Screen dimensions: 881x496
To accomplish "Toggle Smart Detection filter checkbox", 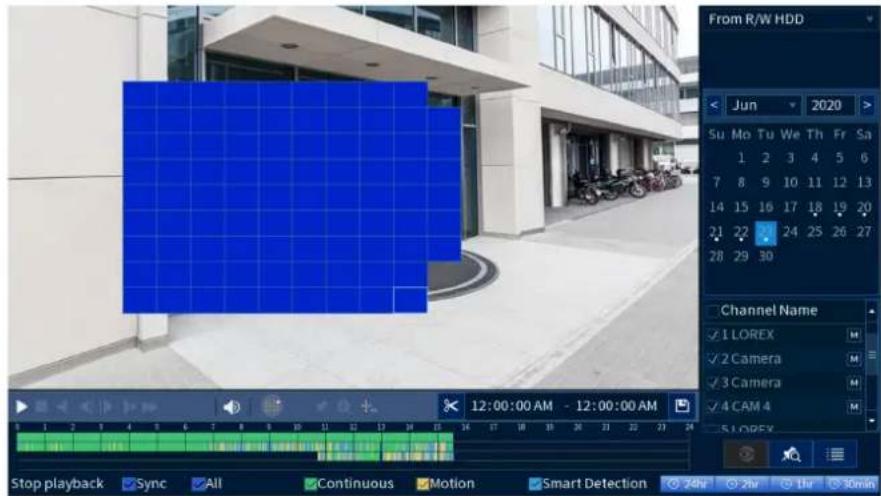I will (x=535, y=484).
